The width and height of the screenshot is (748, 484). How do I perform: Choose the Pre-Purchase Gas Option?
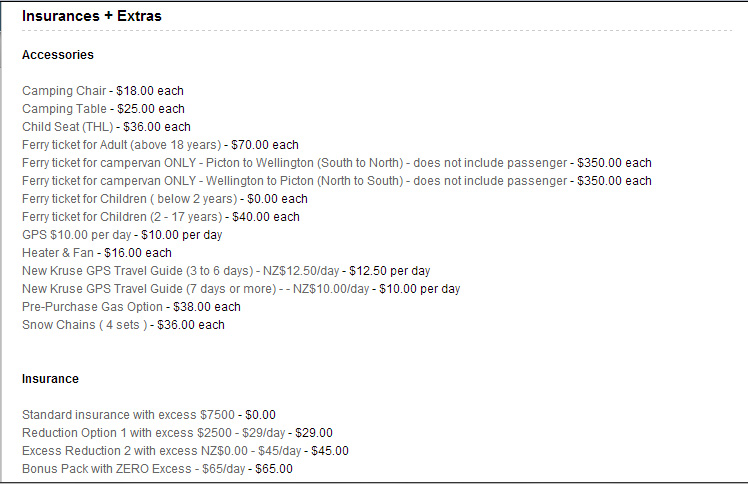(x=92, y=307)
